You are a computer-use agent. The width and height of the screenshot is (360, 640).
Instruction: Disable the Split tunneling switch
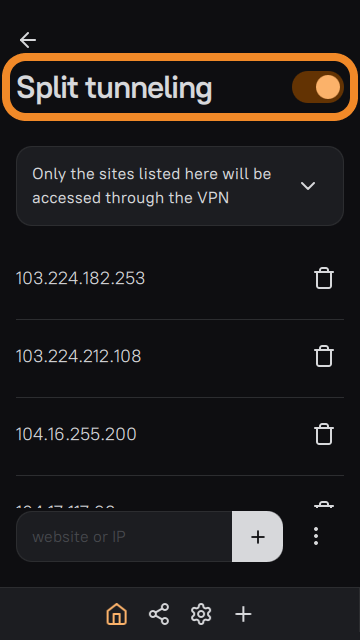(318, 87)
